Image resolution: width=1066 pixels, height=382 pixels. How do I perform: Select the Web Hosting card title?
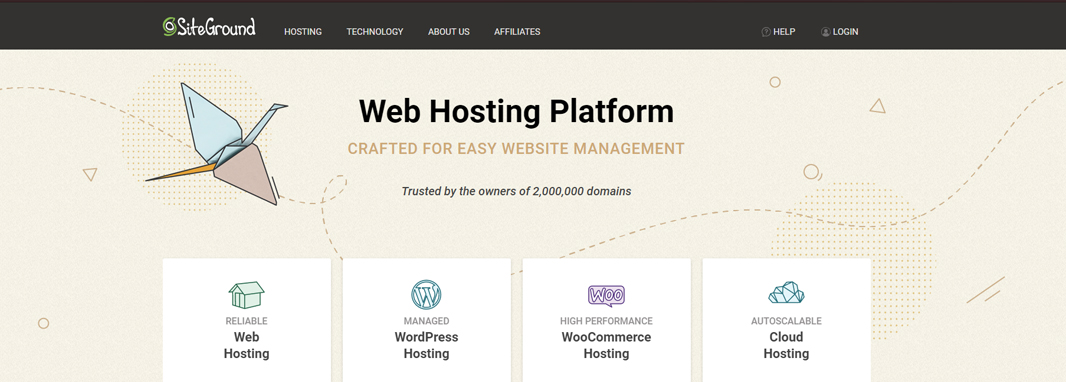pos(246,345)
